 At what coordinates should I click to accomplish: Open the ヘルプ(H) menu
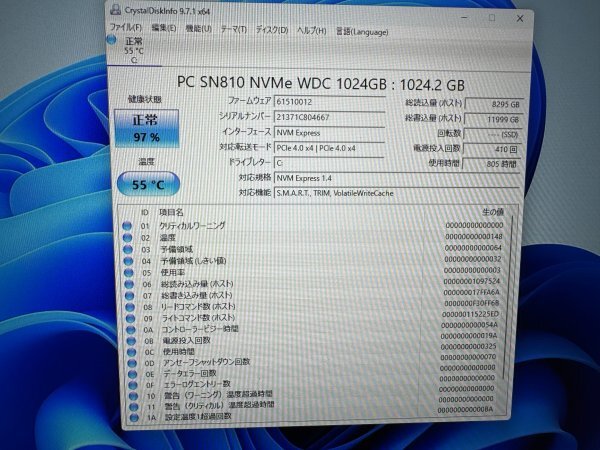point(312,31)
